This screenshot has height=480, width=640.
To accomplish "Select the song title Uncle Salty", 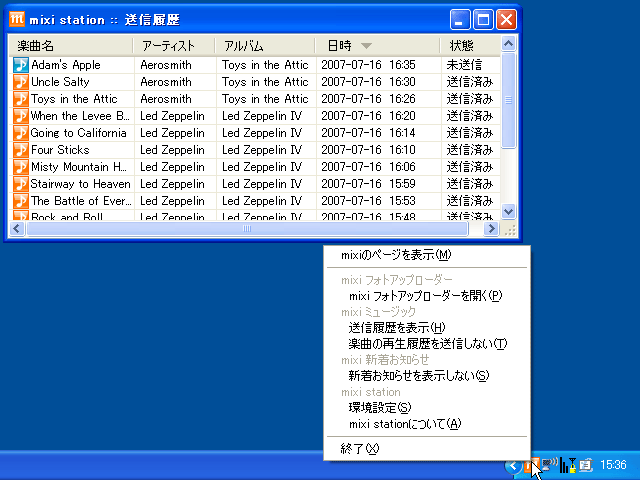I will [x=60, y=82].
